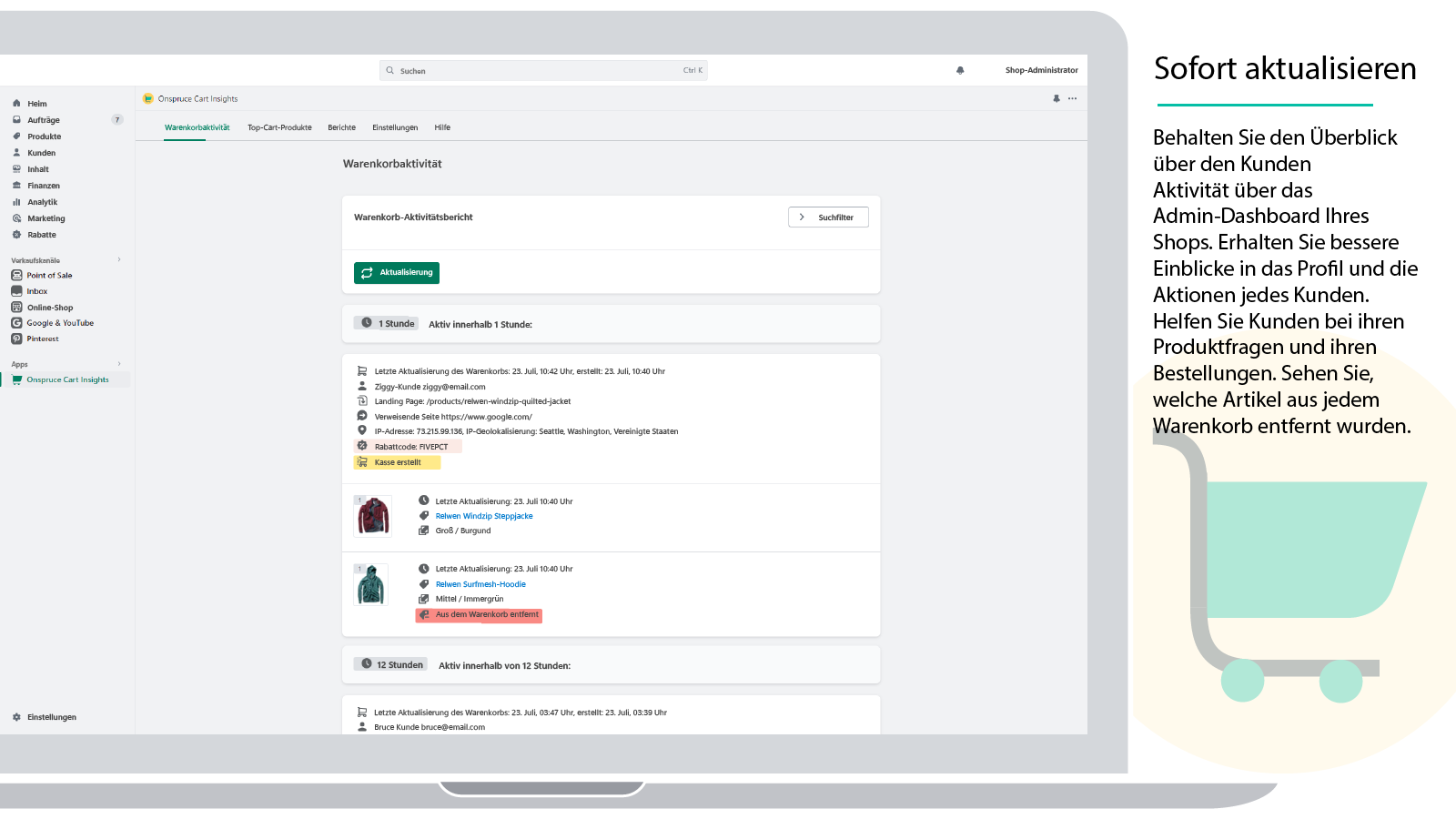Expand the Suchfilter panel
Image resolution: width=1456 pixels, height=819 pixels.
click(x=828, y=217)
